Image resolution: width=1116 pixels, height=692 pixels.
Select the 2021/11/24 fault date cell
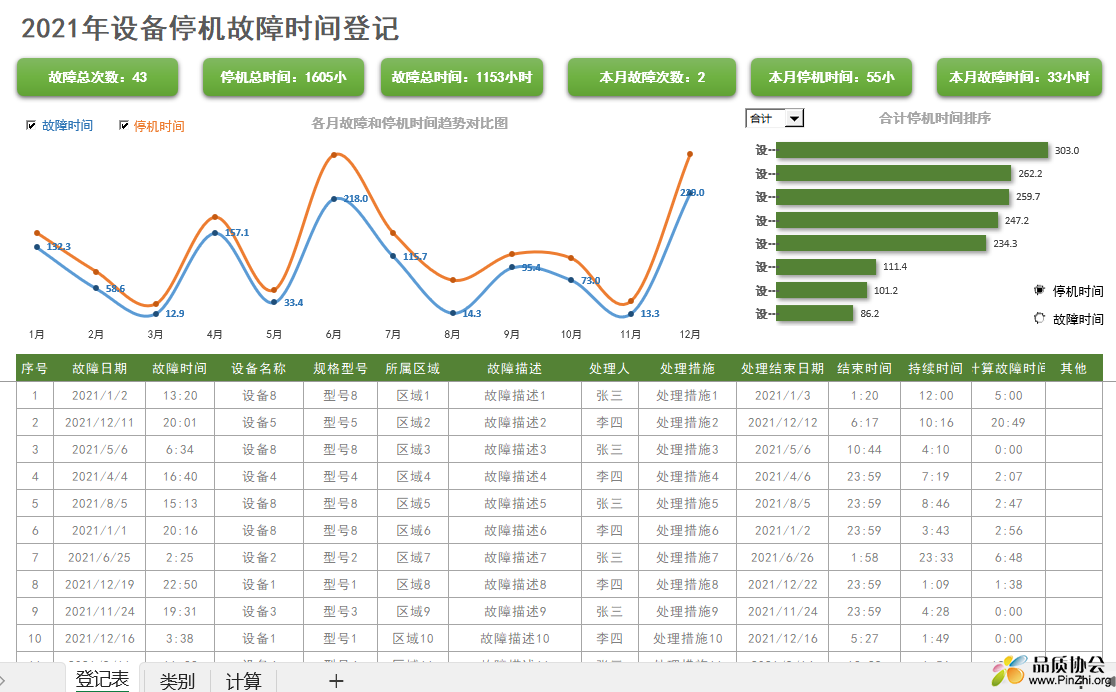(x=100, y=612)
